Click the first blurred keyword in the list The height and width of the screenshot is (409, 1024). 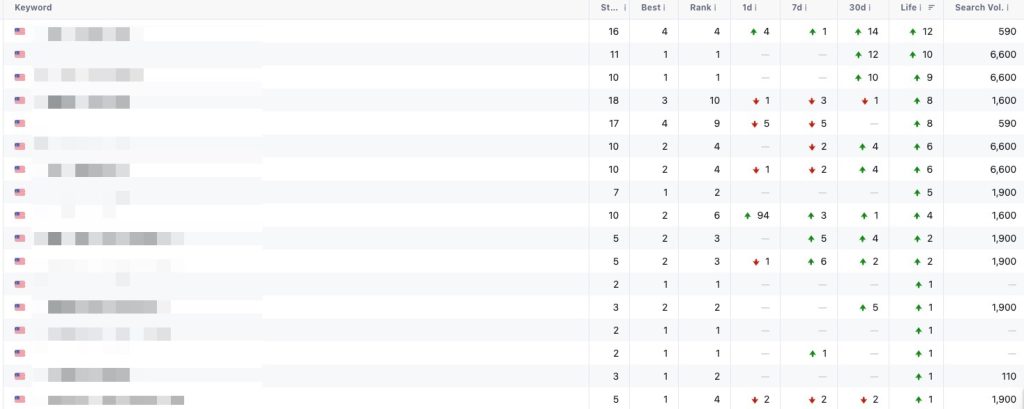point(88,33)
